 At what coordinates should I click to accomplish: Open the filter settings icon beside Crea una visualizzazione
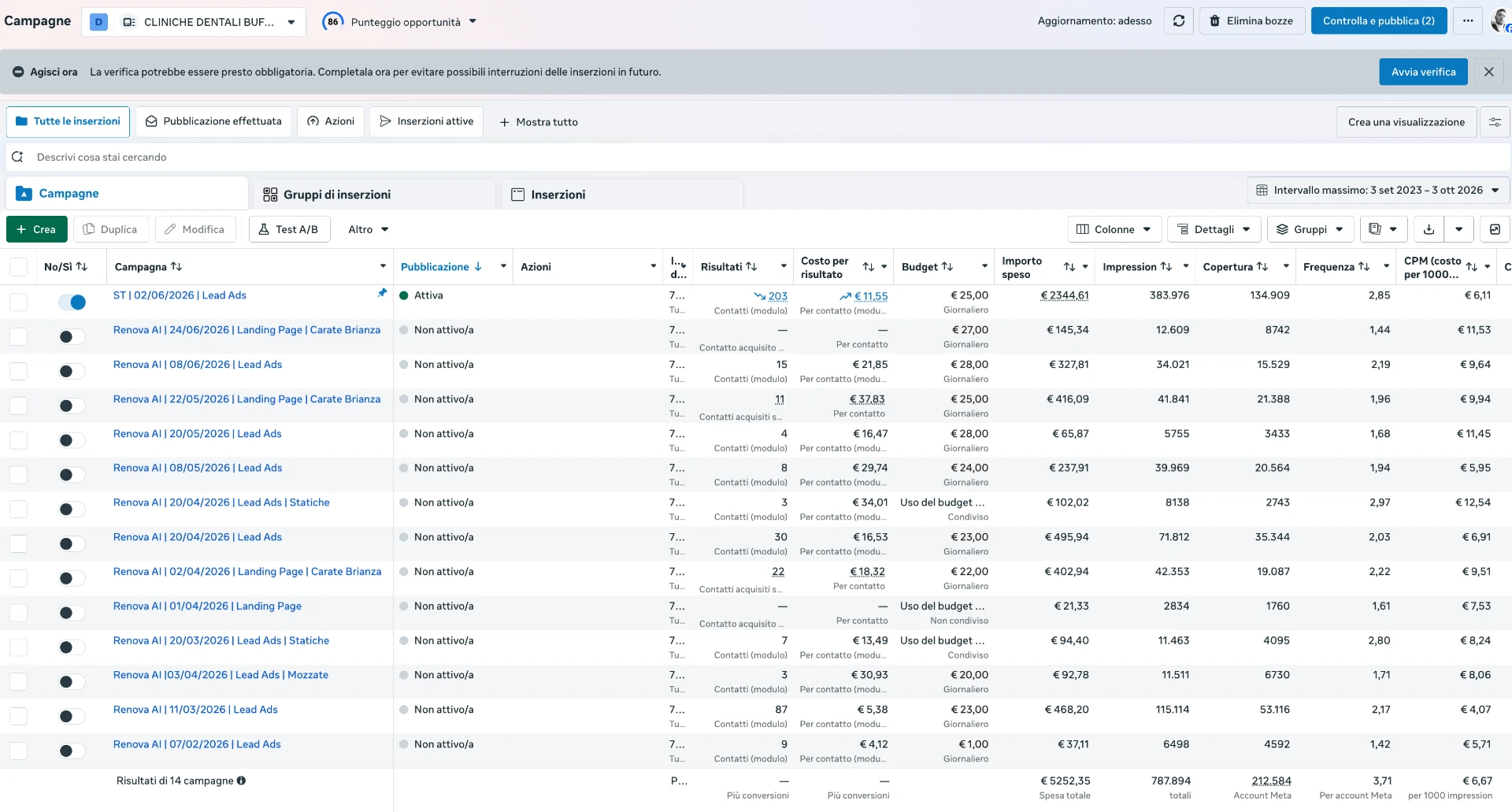coord(1495,122)
